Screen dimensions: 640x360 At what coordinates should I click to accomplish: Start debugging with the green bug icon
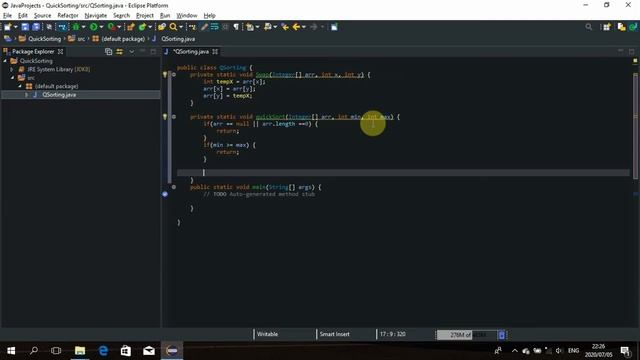(x=76, y=27)
